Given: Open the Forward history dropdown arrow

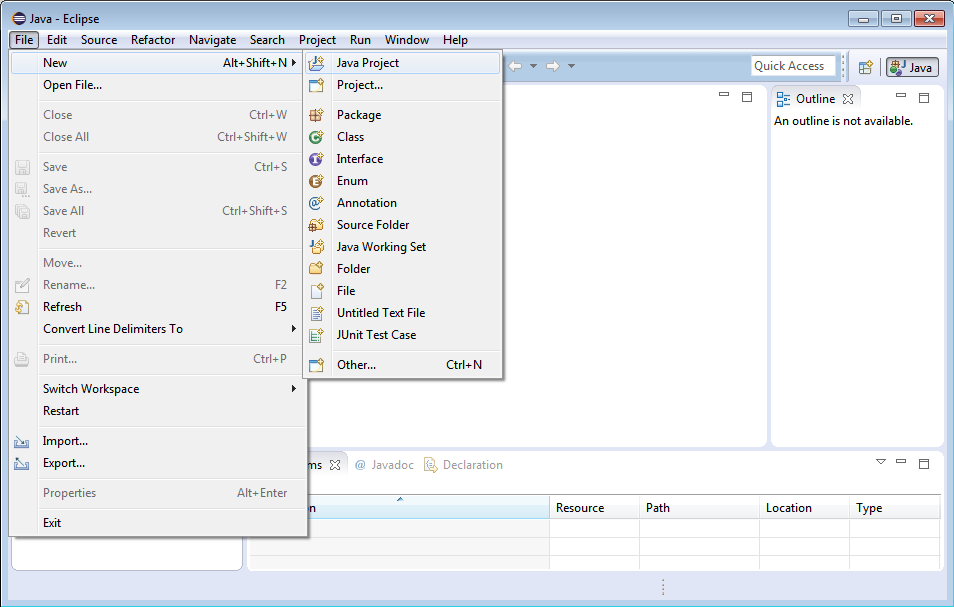Looking at the screenshot, I should click(x=571, y=66).
